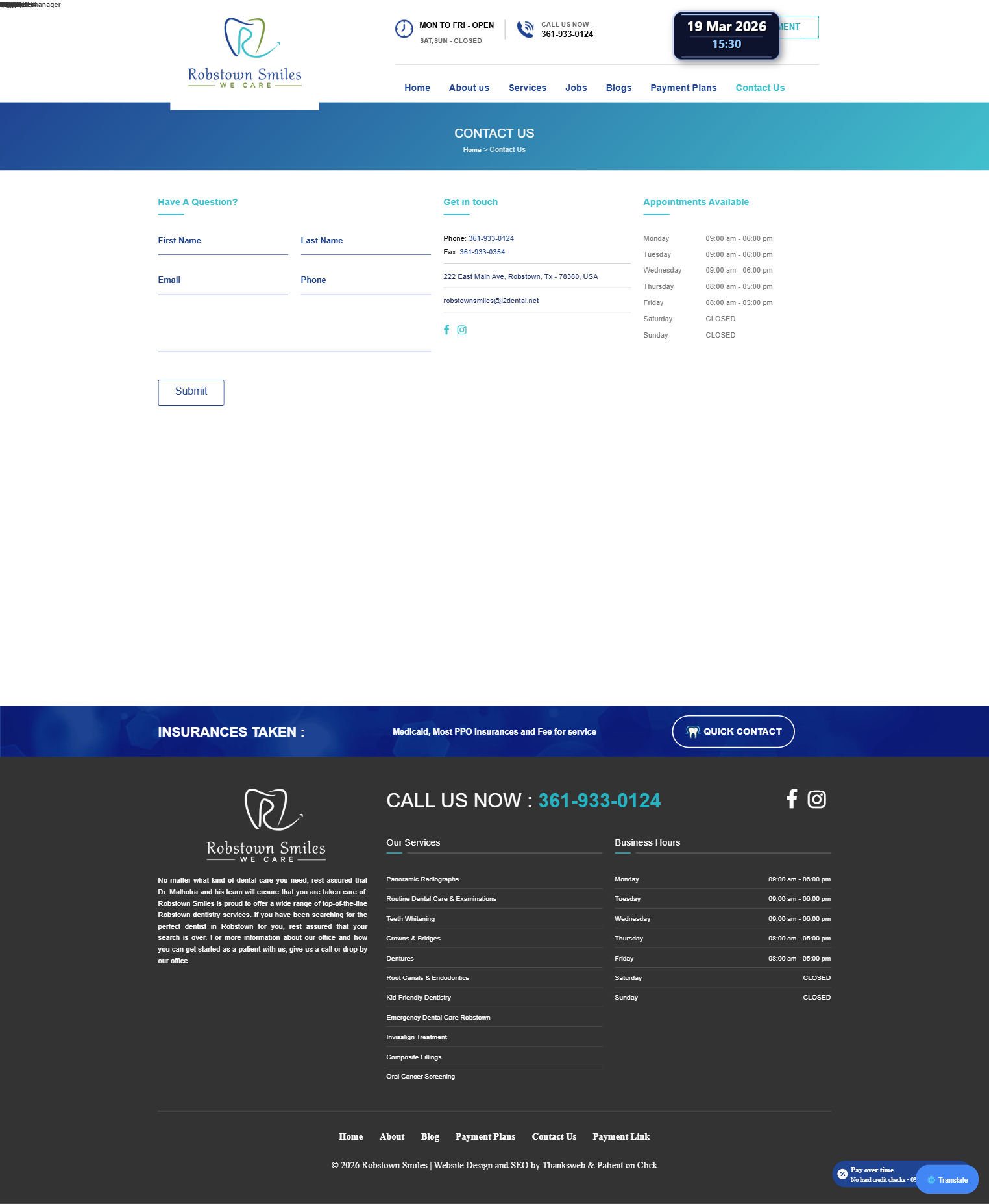Click the globe icon on Translate button
Viewport: 989px width, 1204px height.
[x=931, y=1180]
